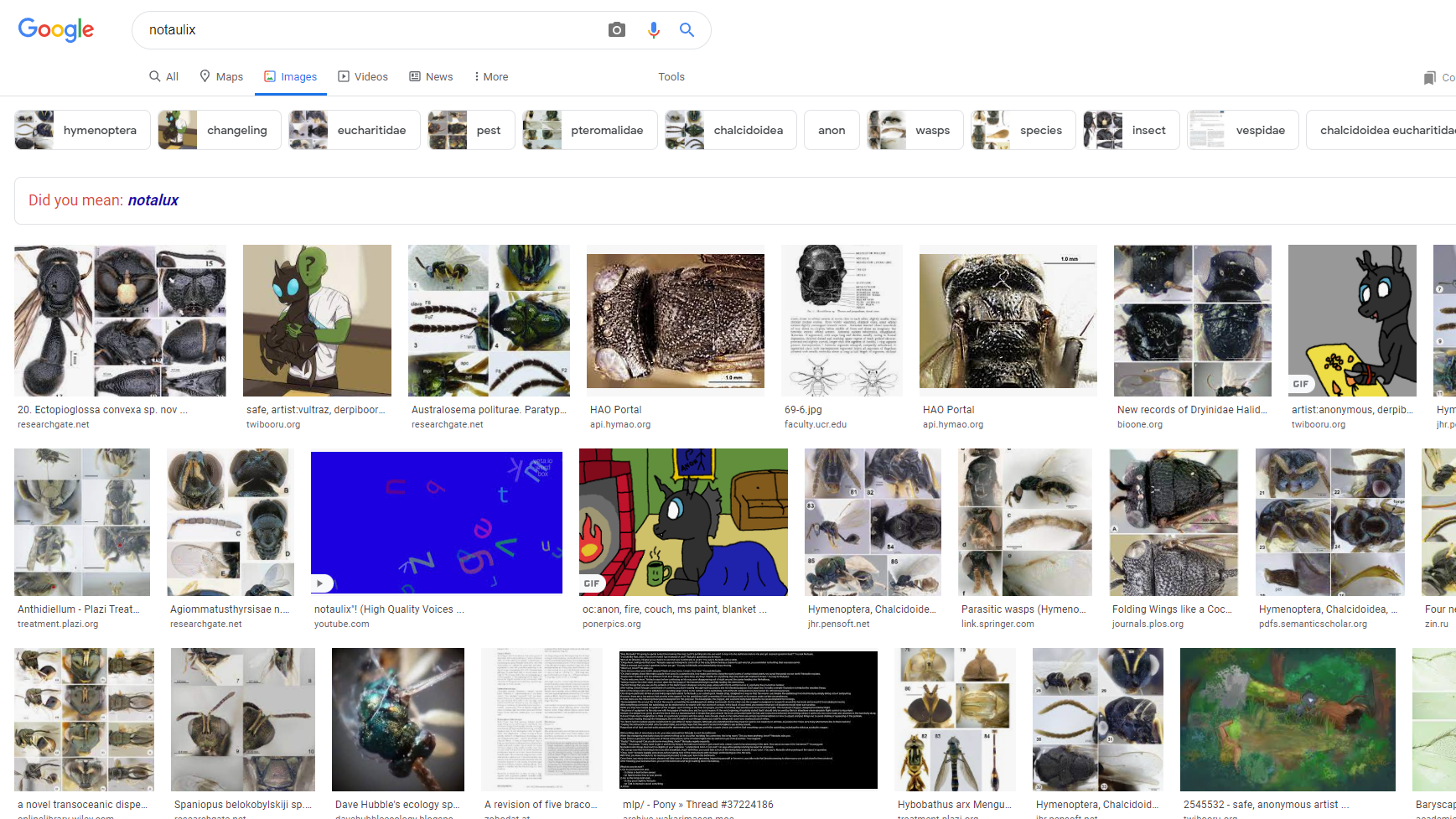The width and height of the screenshot is (1456, 819).
Task: Click the blue magnifier search button
Action: pyautogui.click(x=687, y=30)
